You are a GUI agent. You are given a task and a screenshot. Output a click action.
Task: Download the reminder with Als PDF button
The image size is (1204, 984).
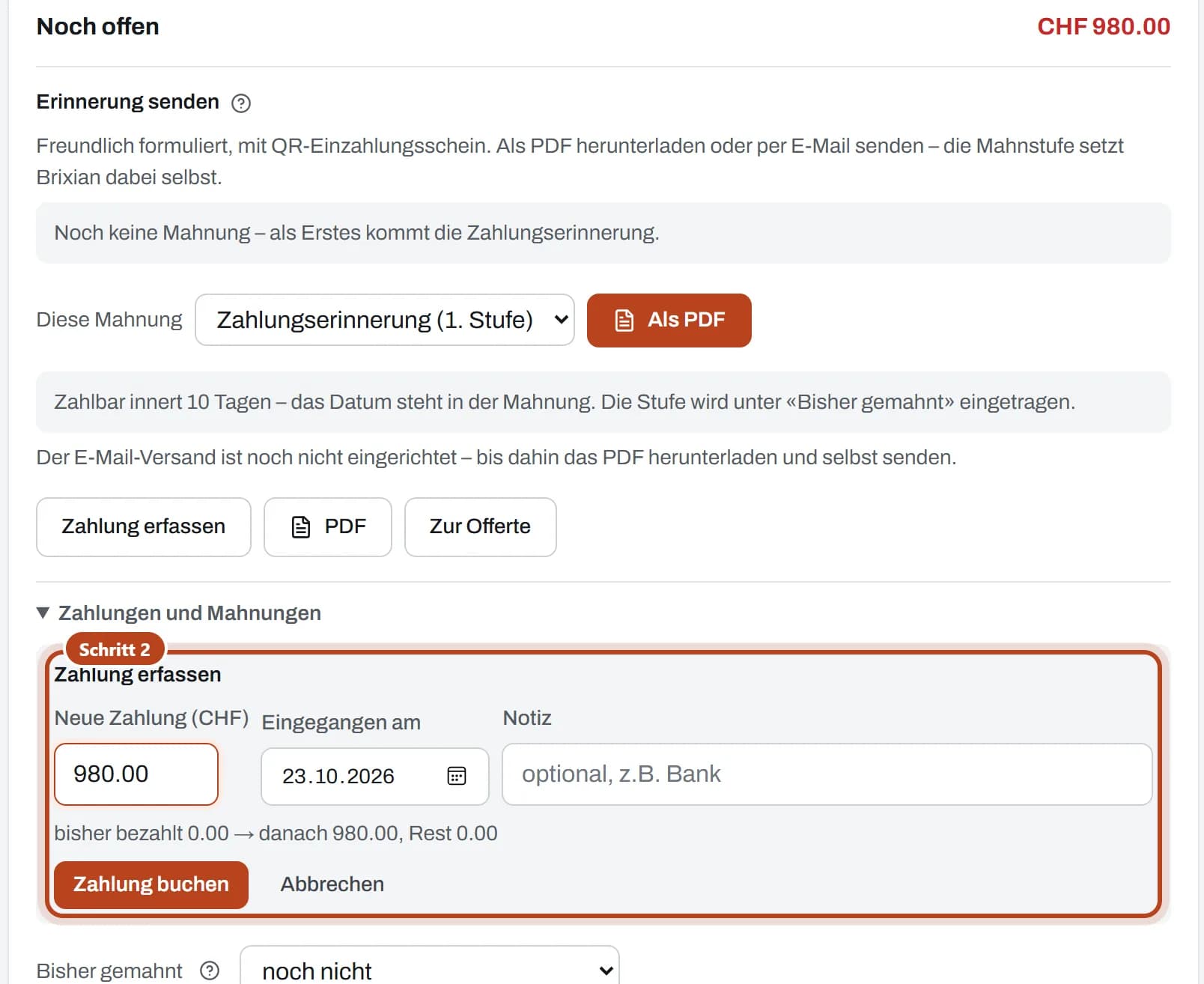coord(669,321)
